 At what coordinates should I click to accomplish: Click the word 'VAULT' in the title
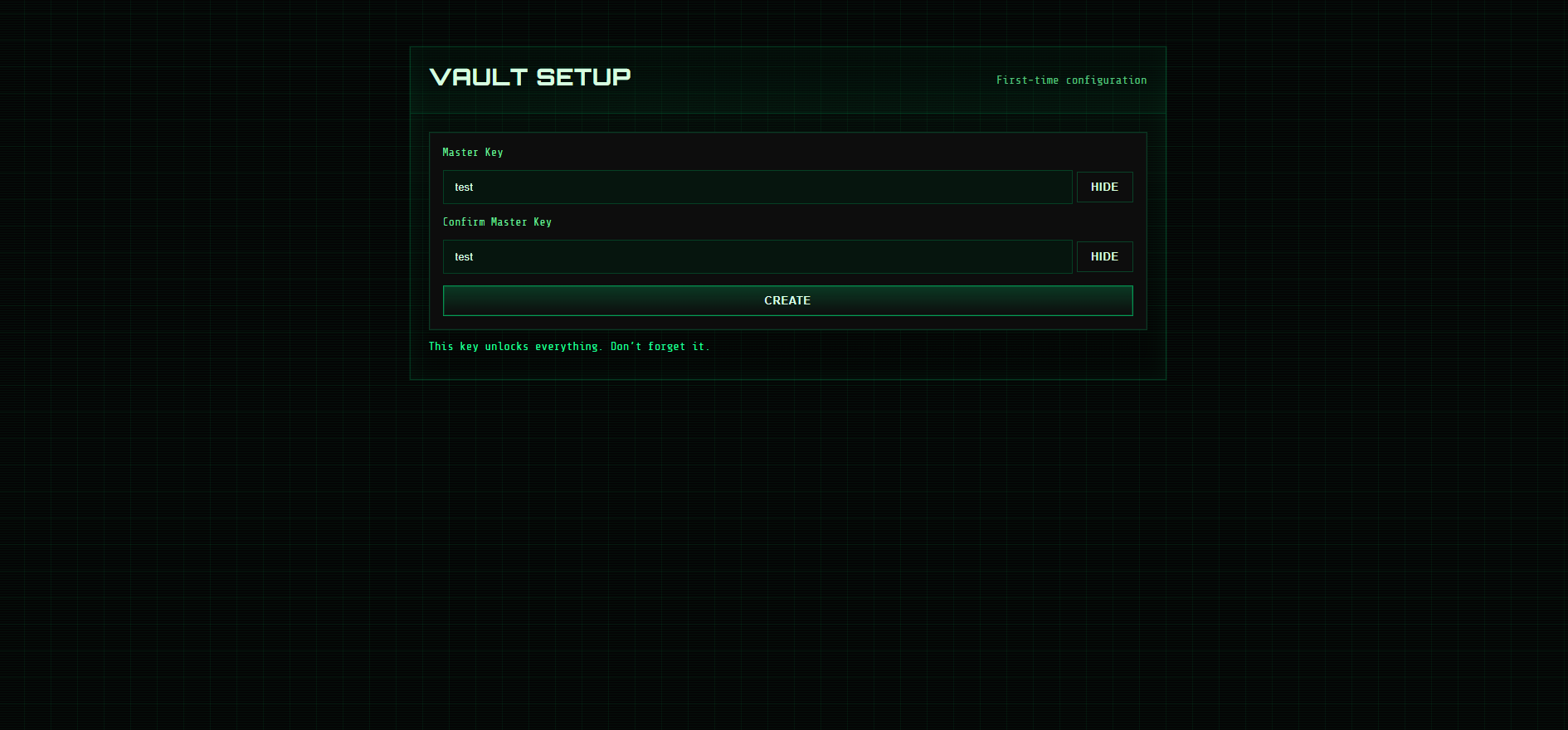[x=479, y=77]
